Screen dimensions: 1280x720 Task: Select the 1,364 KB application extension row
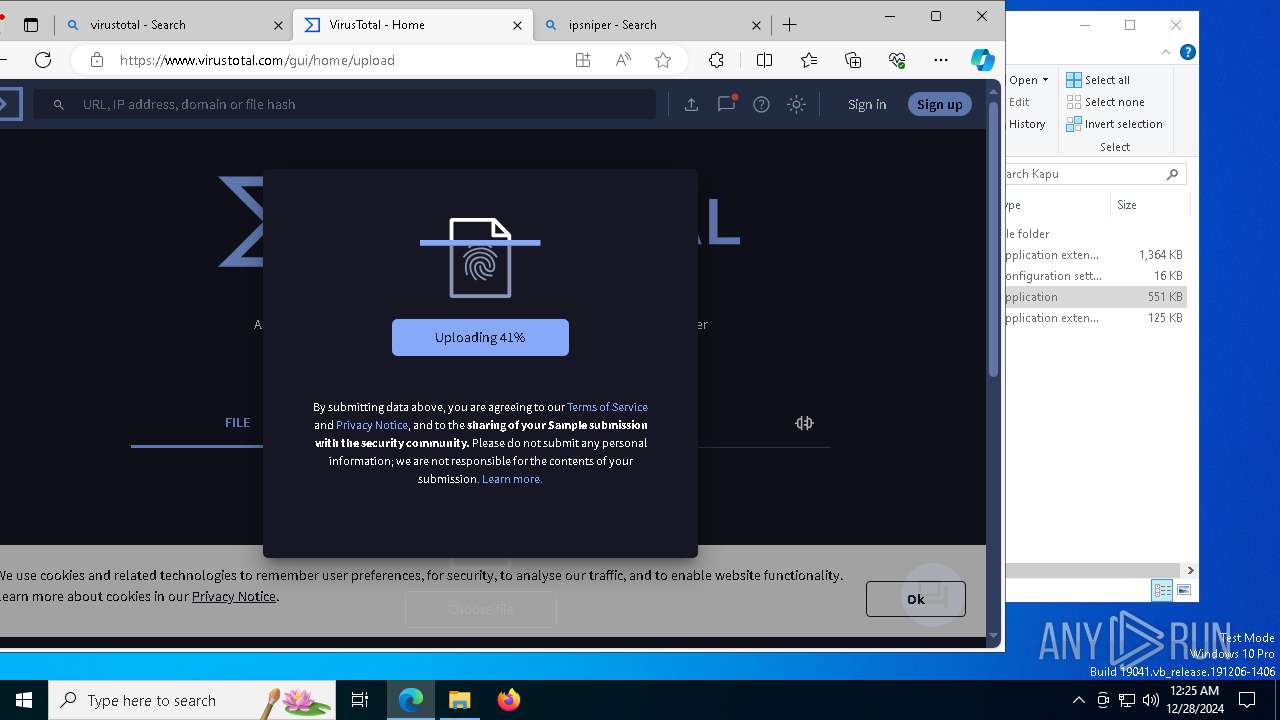(1096, 255)
